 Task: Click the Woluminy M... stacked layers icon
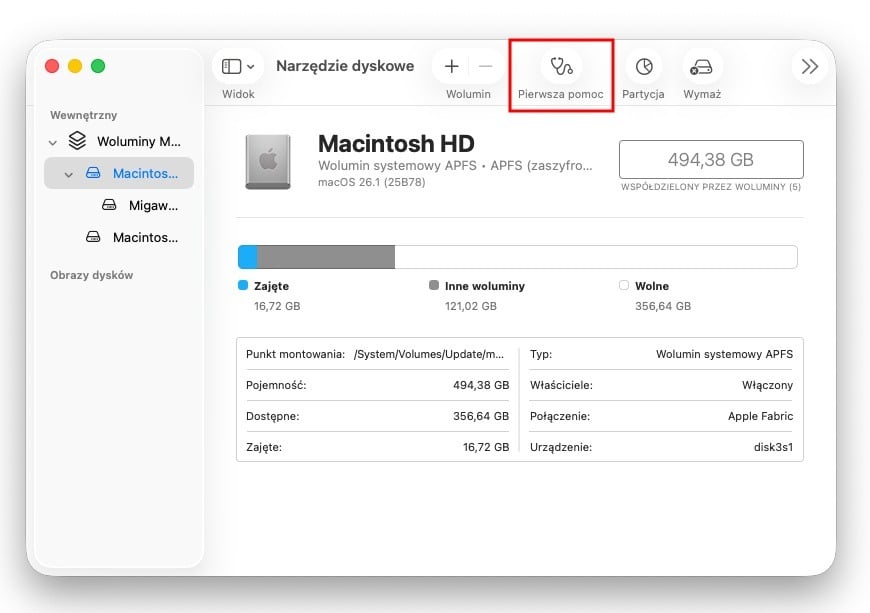point(77,141)
